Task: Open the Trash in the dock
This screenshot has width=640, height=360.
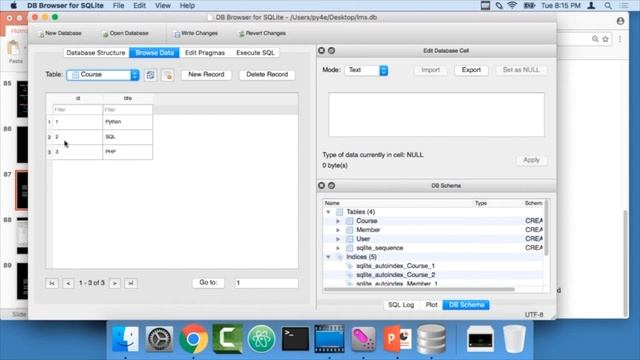Action: click(514, 339)
